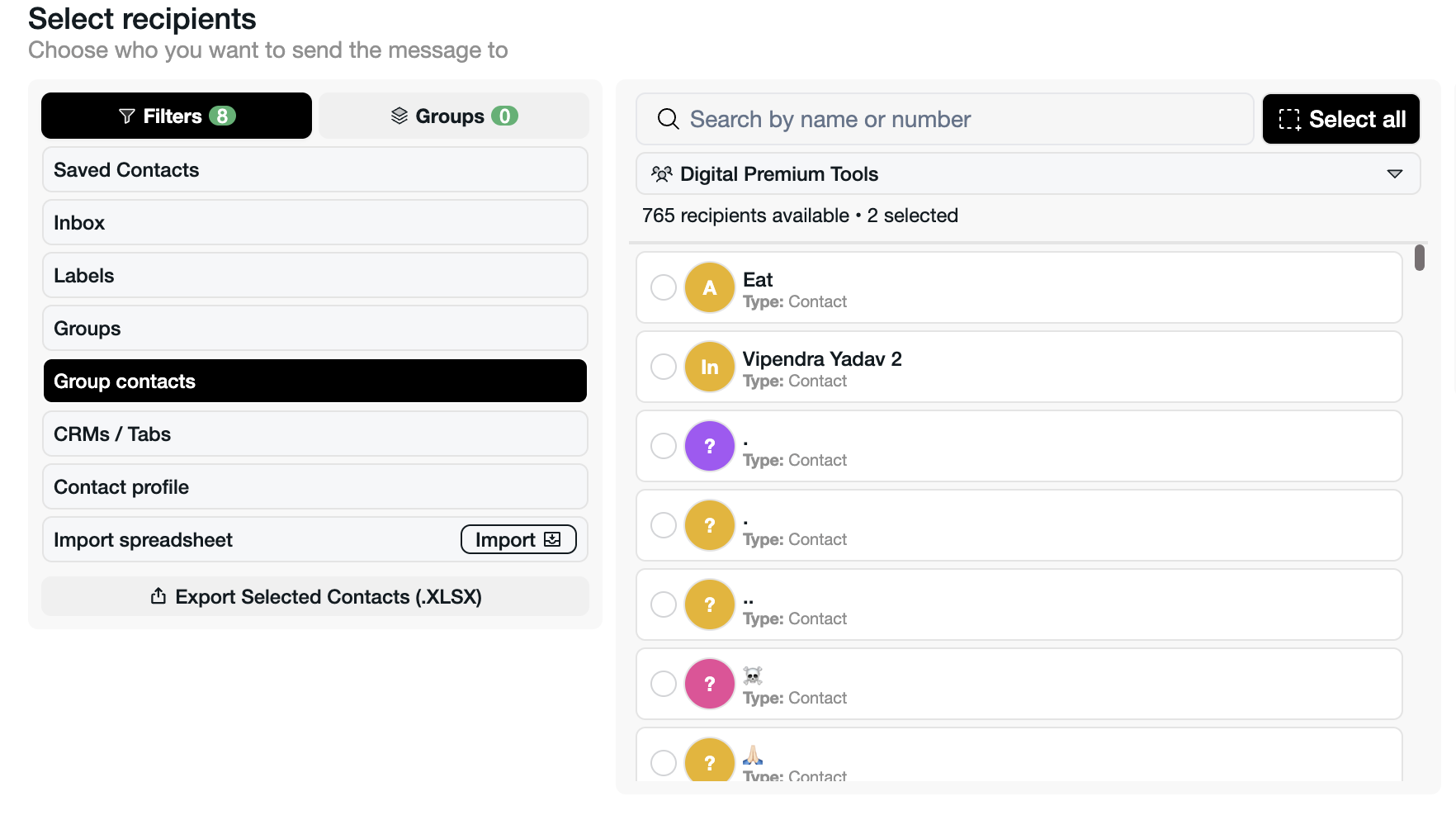Viewport: 1456px width, 839px height.
Task: Click the funnel icon on the Filters tab
Action: pos(126,116)
